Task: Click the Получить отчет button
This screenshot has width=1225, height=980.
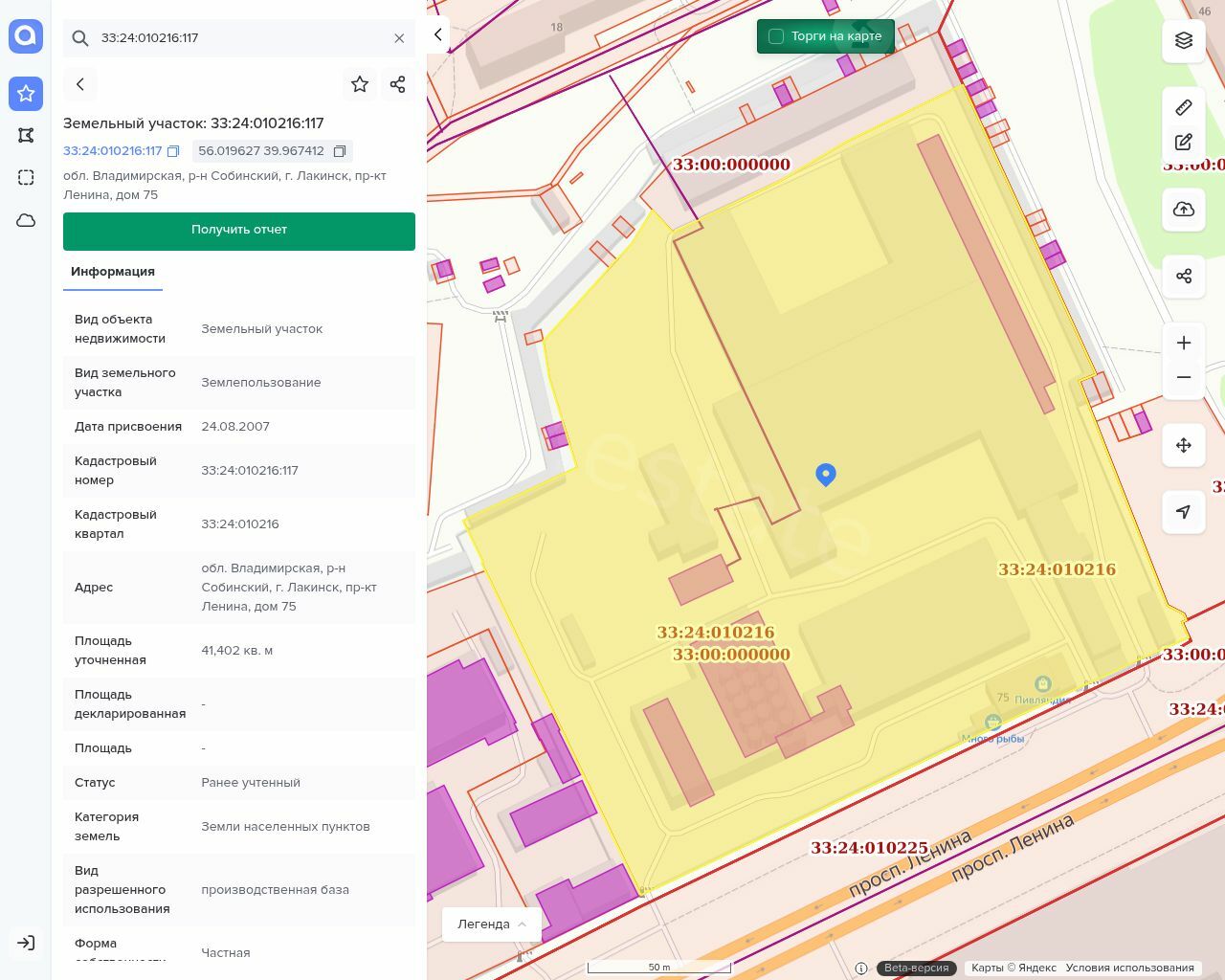Action: pyautogui.click(x=239, y=231)
